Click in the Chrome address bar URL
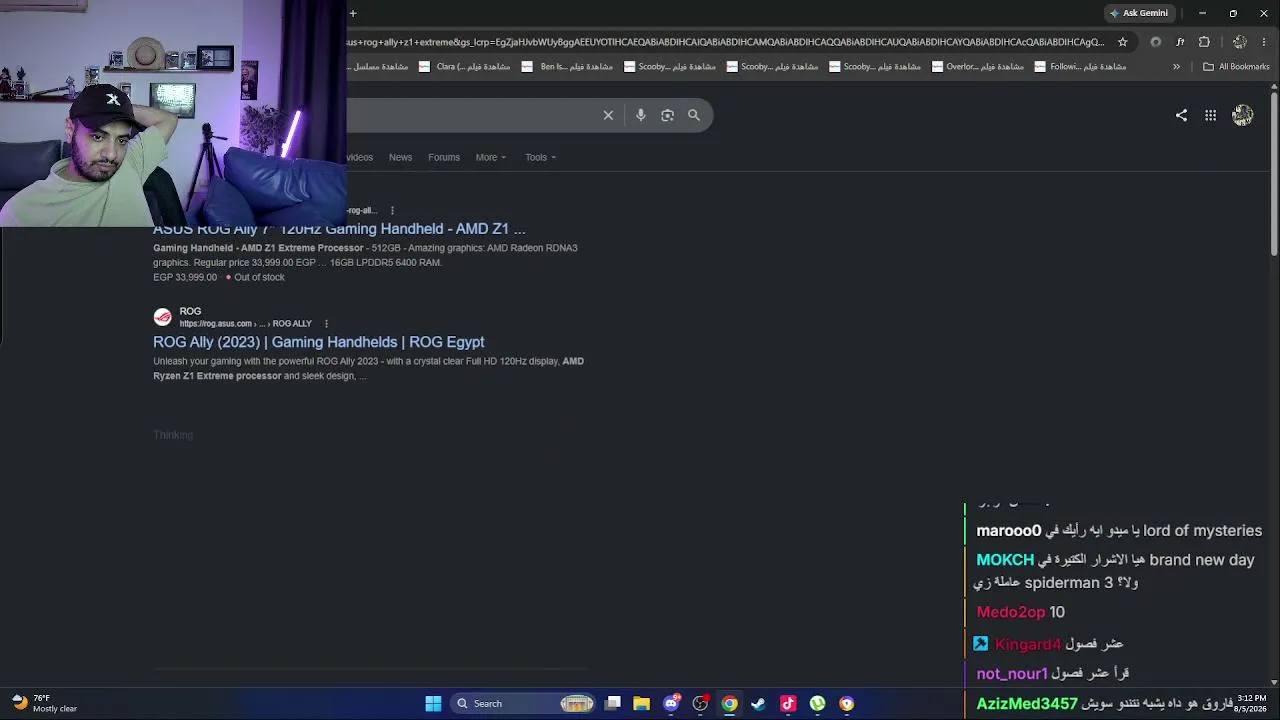 coord(726,42)
